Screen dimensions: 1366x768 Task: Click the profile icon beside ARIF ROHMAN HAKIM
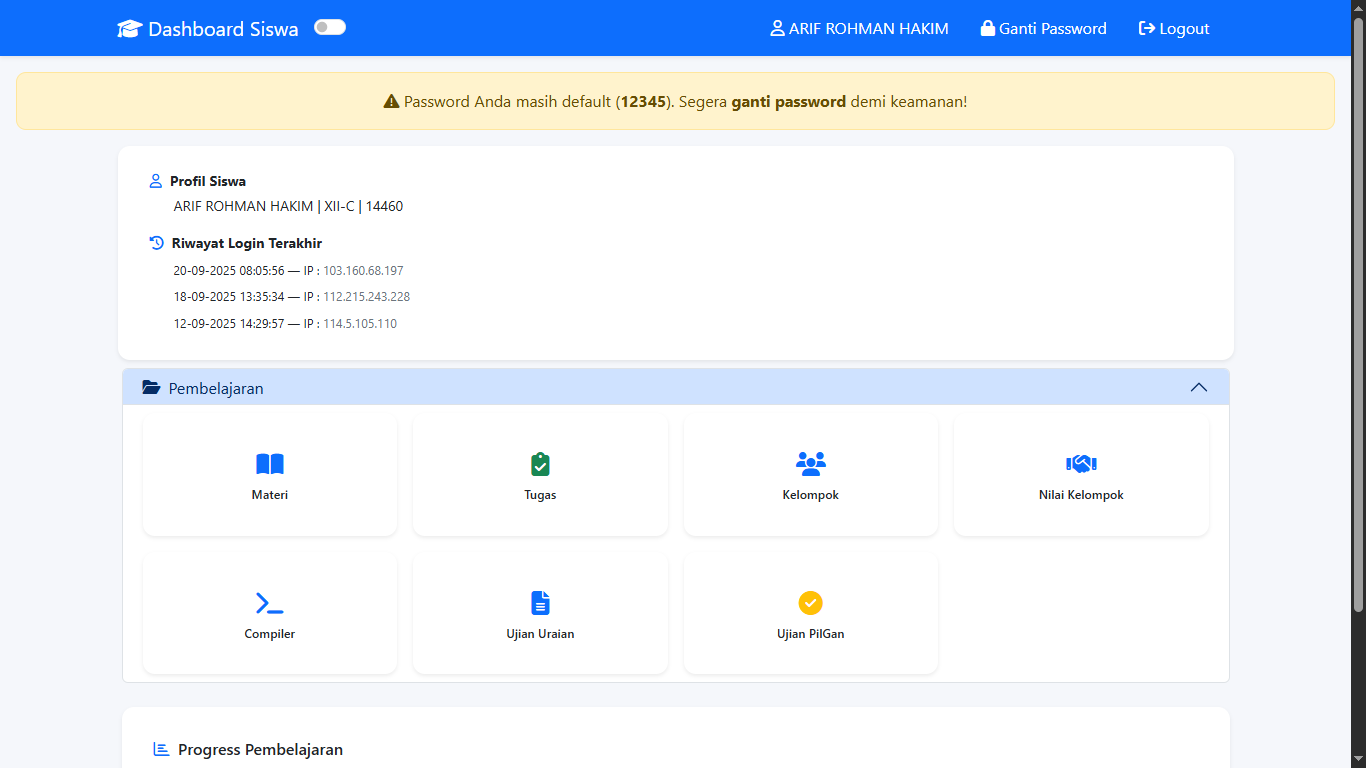click(777, 28)
